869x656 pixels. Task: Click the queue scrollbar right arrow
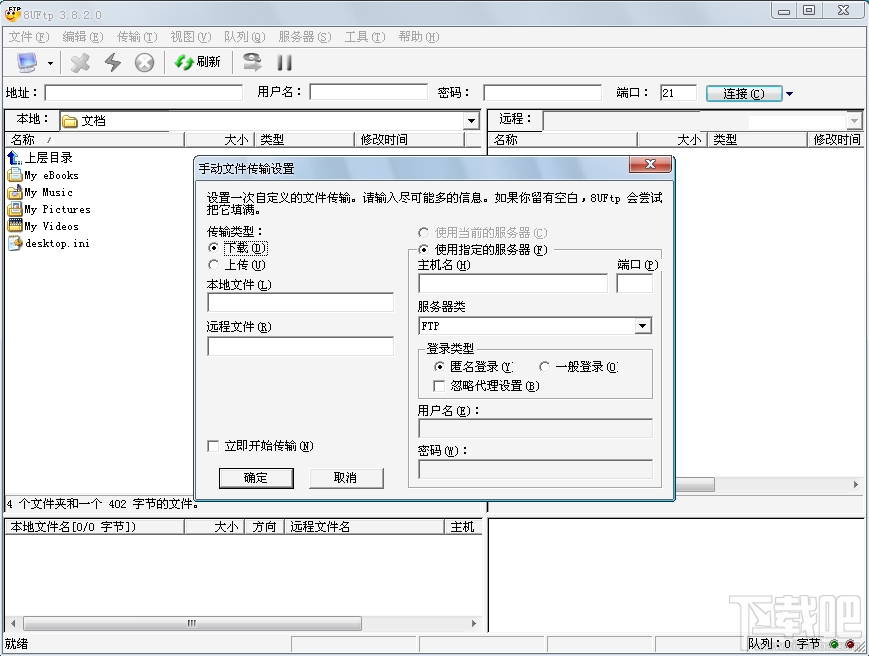click(474, 623)
